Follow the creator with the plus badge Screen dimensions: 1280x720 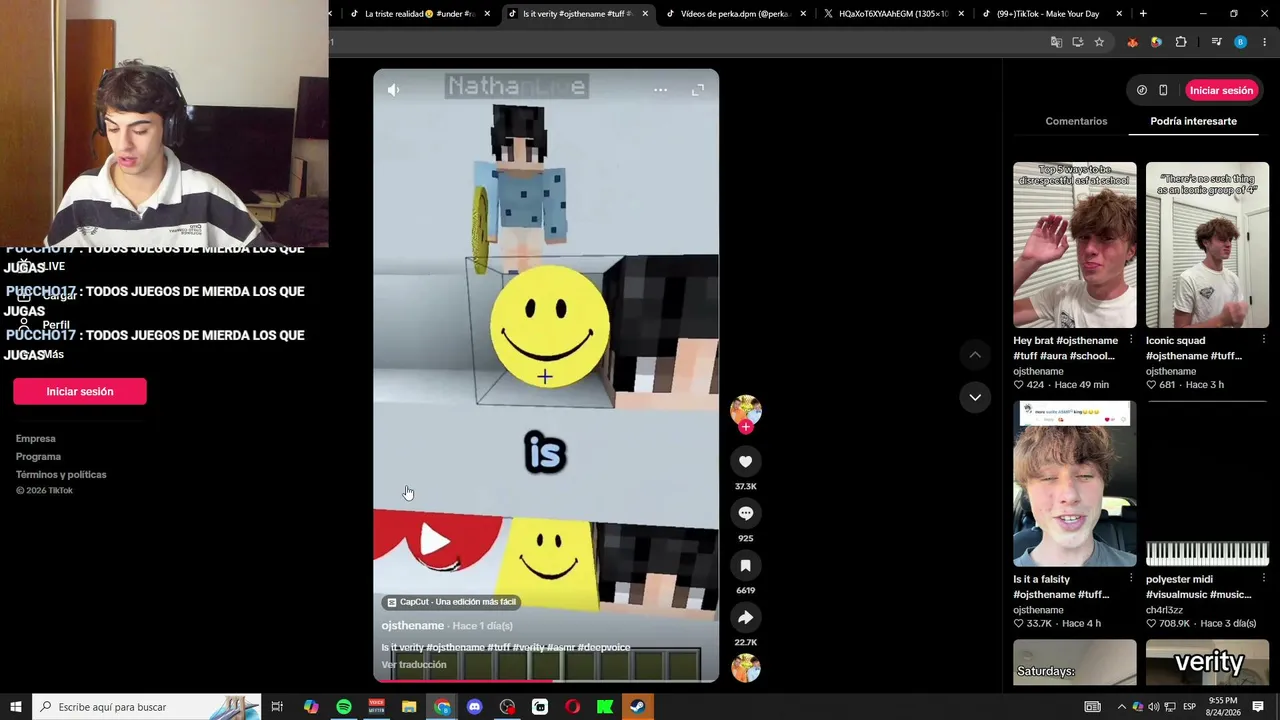746,427
